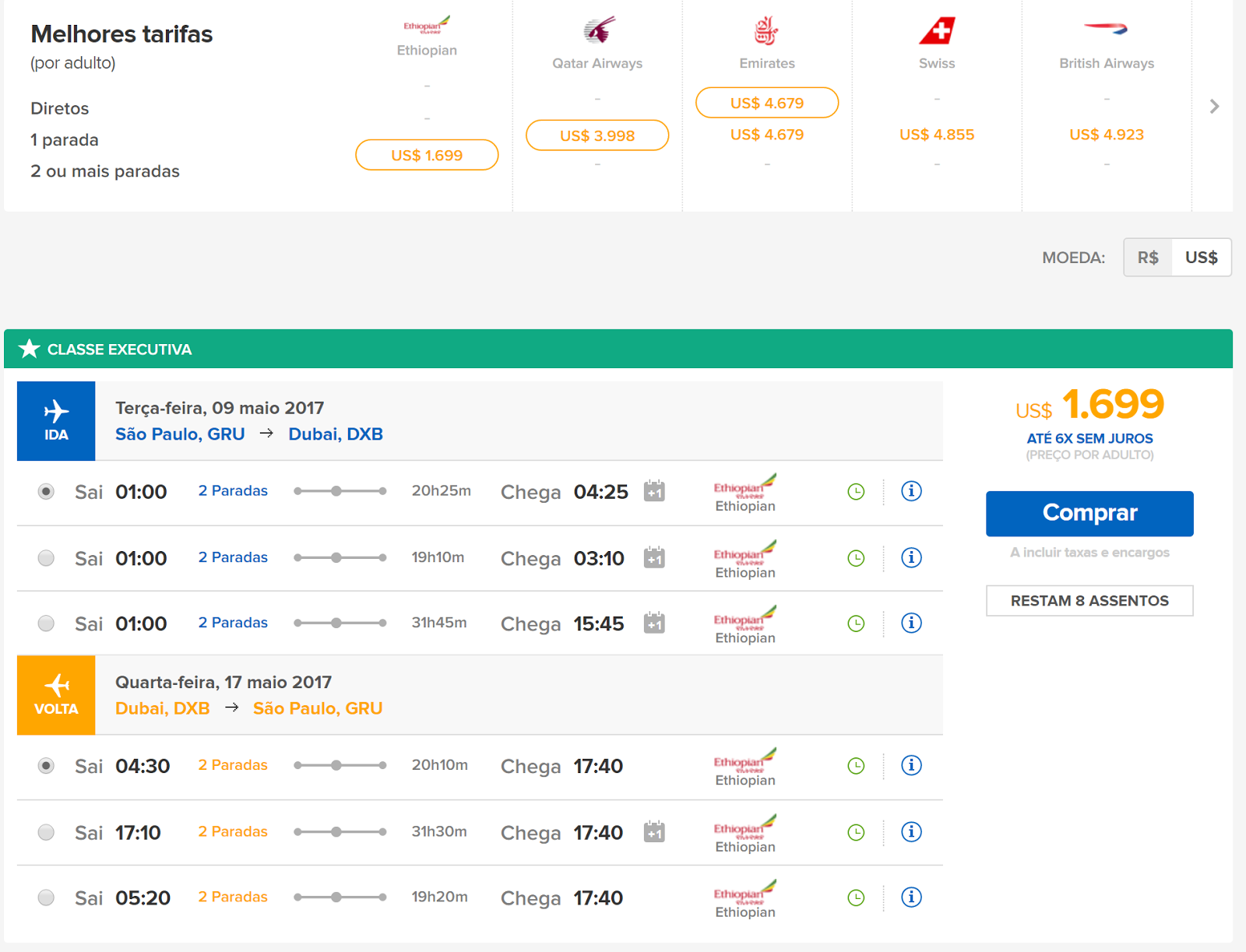Screen dimensions: 1246x952
Task: Expand 2 Paradas details for 31h45m outbound flight
Action: pos(233,623)
